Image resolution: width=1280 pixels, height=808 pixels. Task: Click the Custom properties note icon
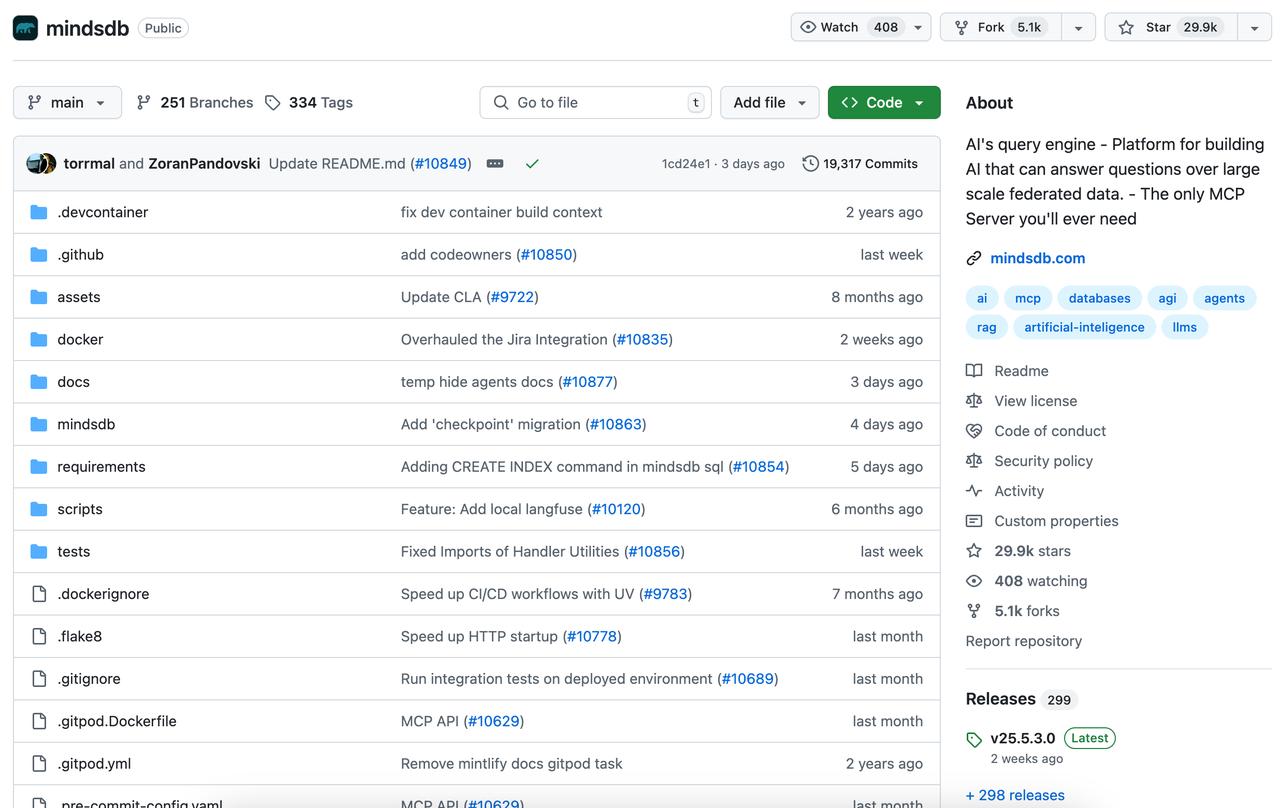pos(974,521)
